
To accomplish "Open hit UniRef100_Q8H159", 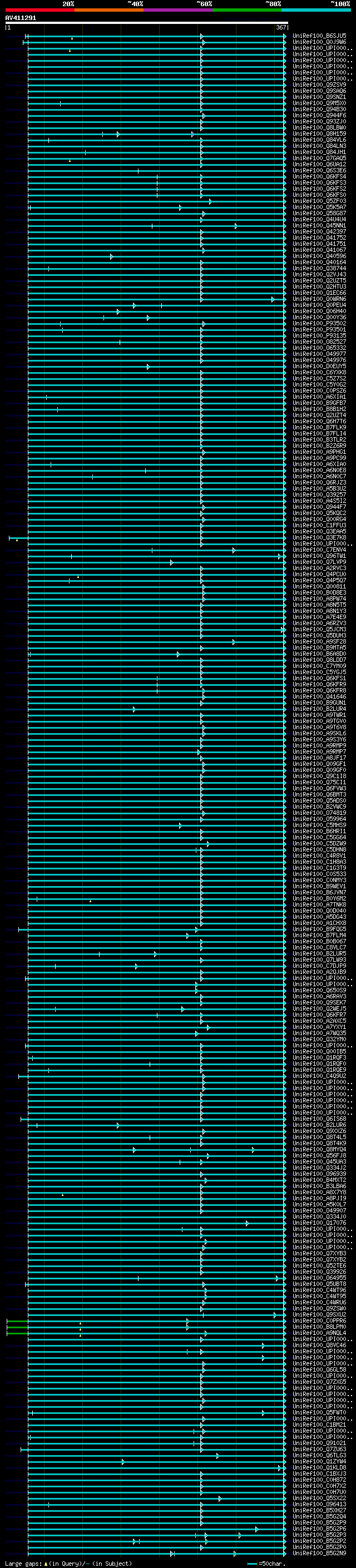I will pos(319,133).
